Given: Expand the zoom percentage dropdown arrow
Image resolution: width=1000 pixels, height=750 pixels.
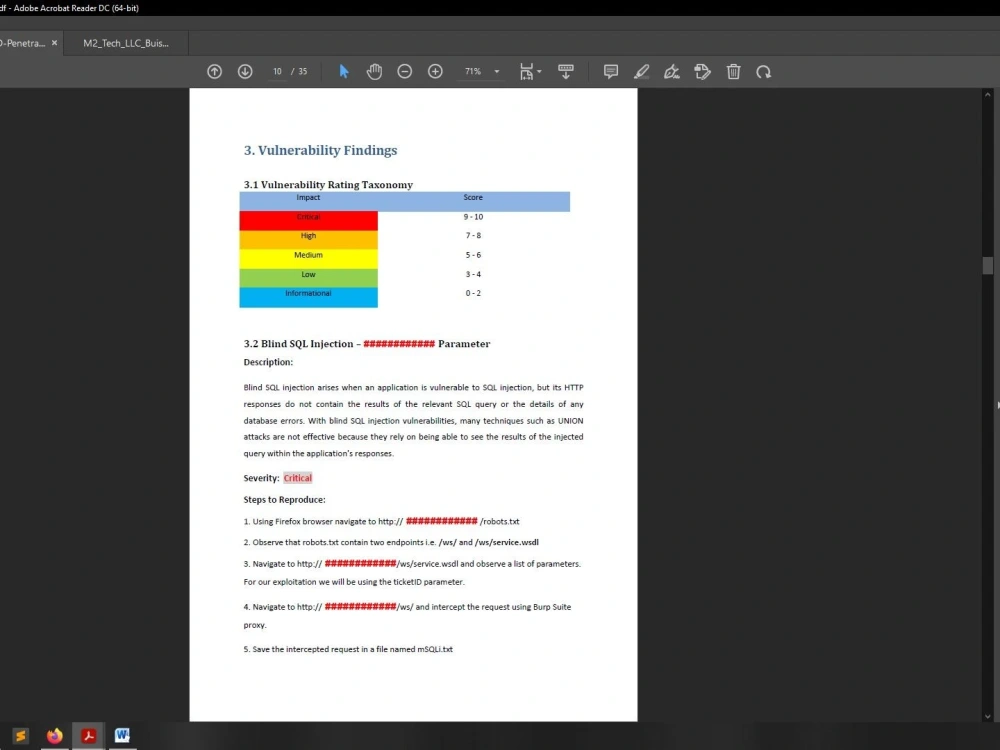Looking at the screenshot, I should (497, 71).
